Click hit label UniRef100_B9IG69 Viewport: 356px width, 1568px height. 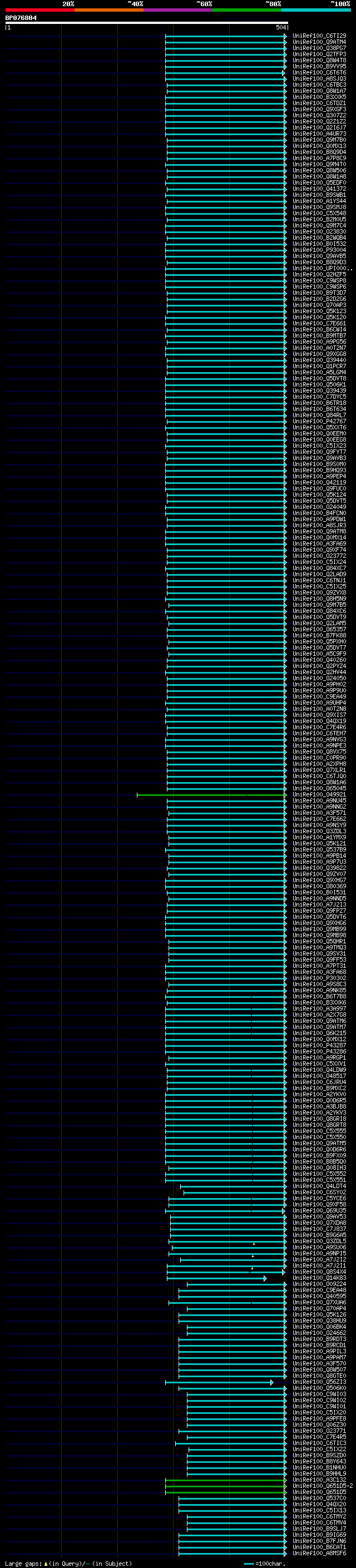(319, 1535)
